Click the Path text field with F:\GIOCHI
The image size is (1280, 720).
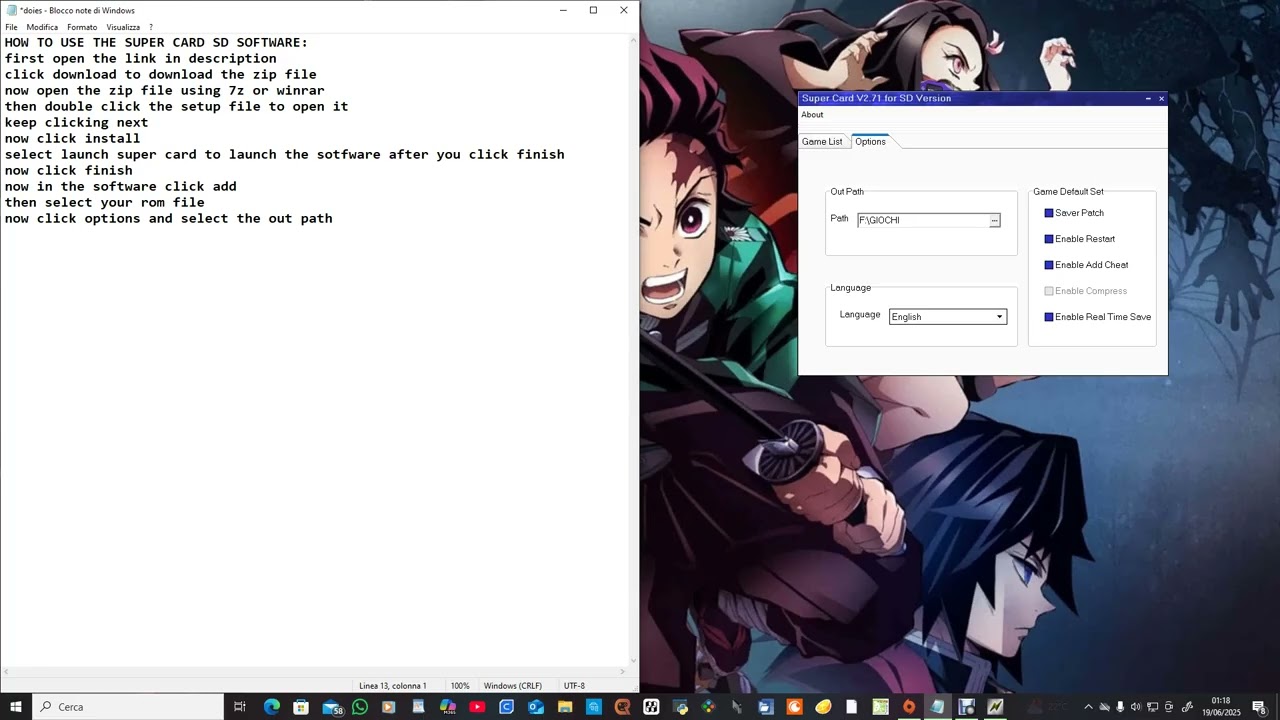click(x=923, y=220)
